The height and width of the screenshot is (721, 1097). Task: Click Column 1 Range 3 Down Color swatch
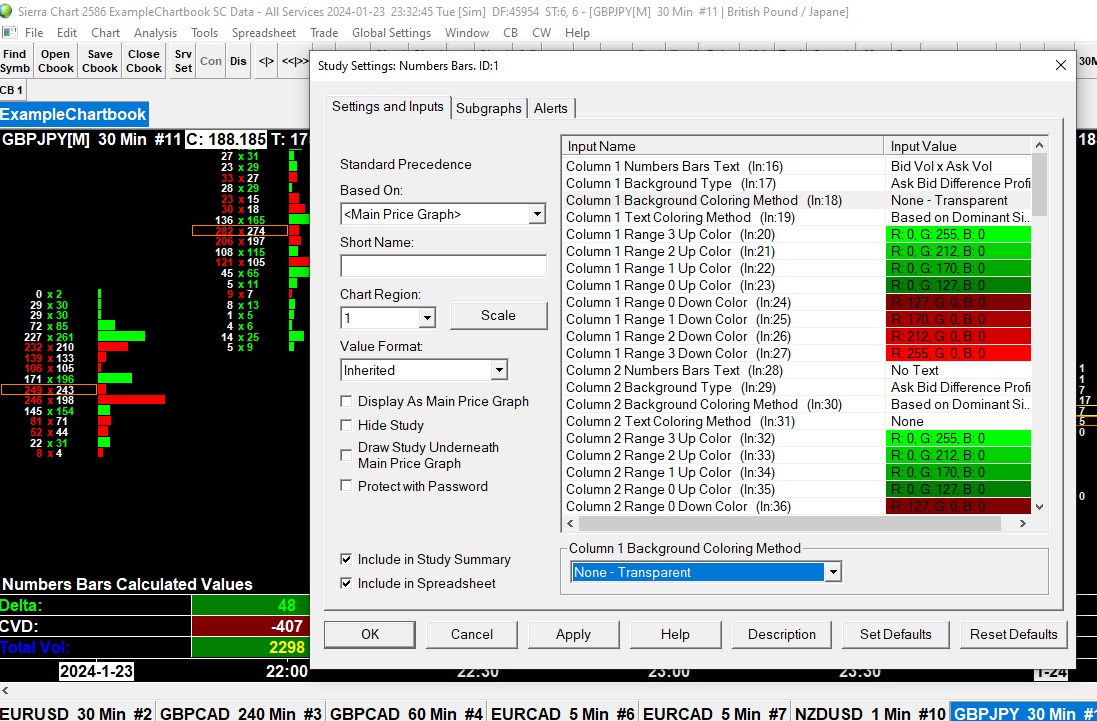[958, 353]
